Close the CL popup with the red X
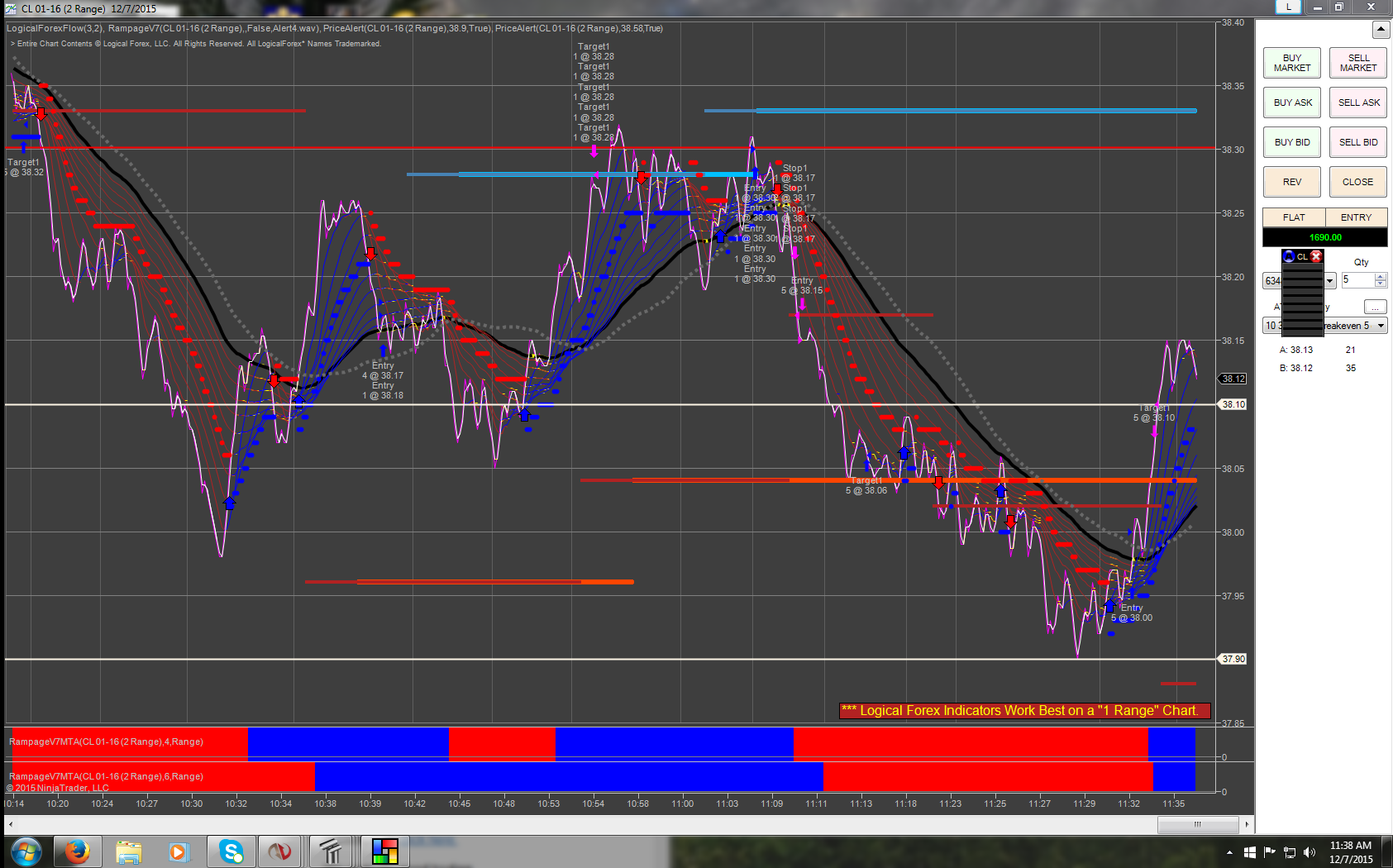The width and height of the screenshot is (1393, 868). [x=1316, y=256]
